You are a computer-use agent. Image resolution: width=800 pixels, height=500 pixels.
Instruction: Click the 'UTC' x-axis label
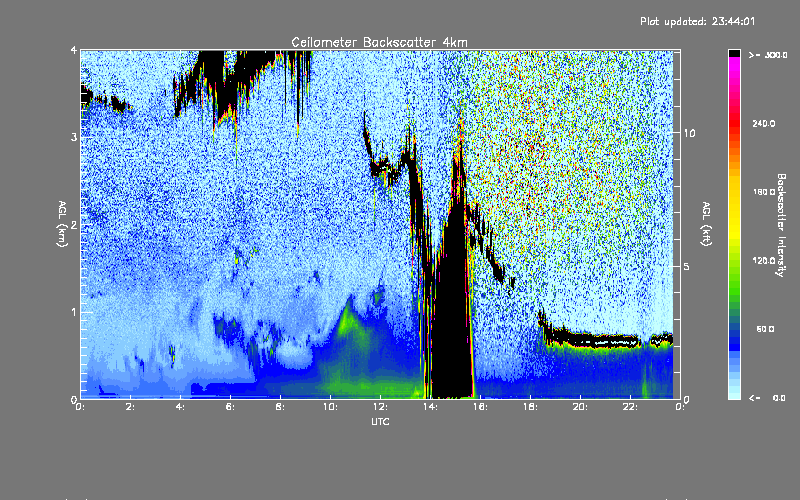tap(380, 421)
